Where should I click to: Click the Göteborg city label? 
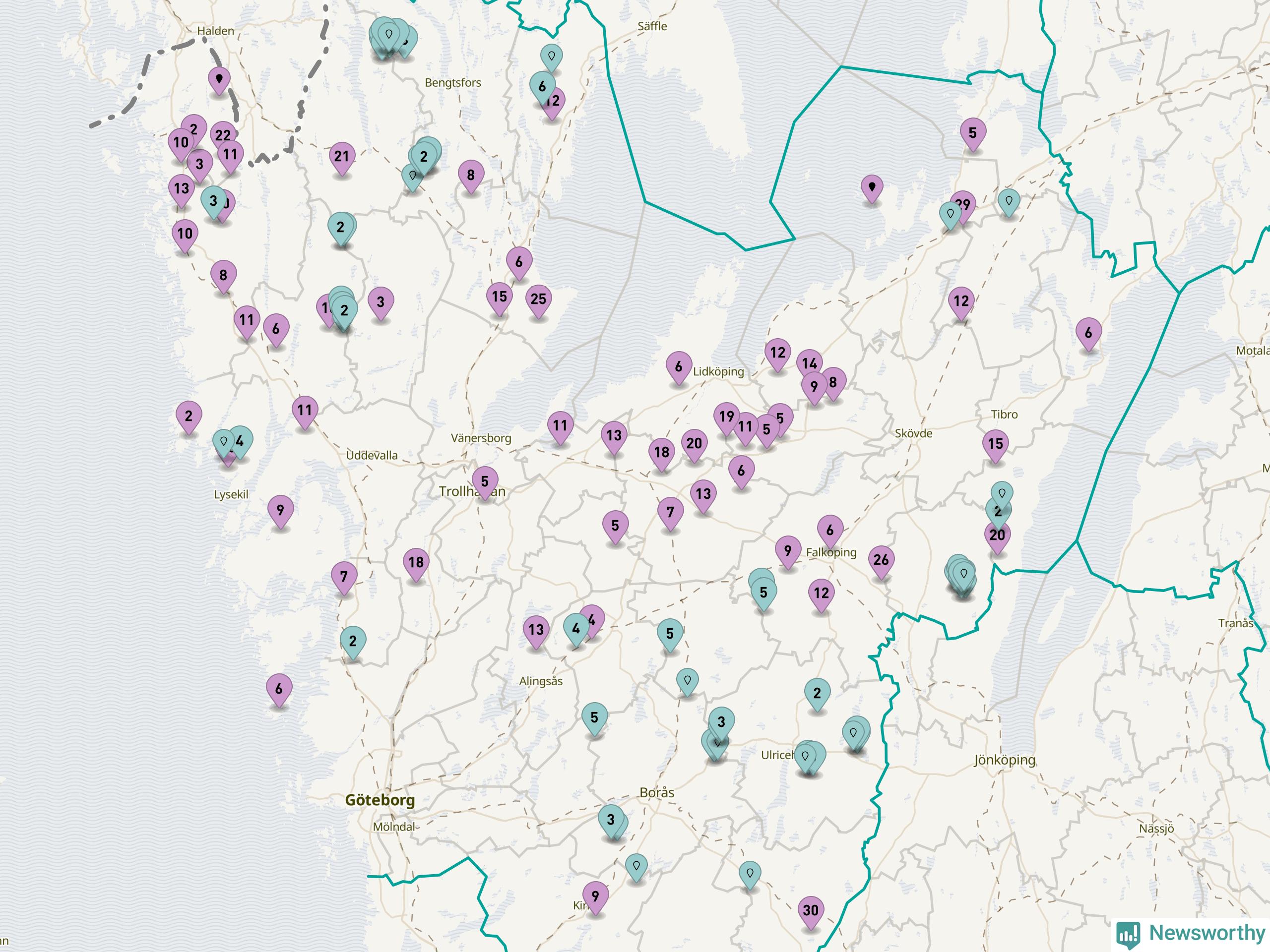pyautogui.click(x=380, y=800)
